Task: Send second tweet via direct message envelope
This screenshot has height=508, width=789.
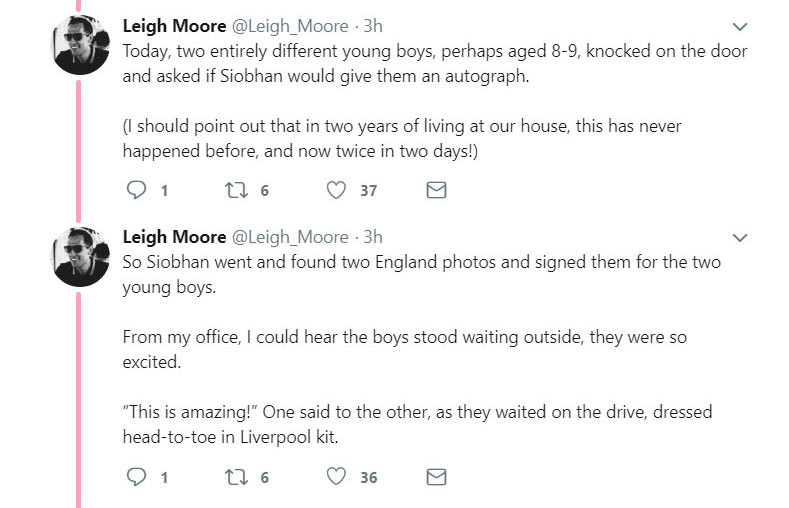Action: click(436, 477)
